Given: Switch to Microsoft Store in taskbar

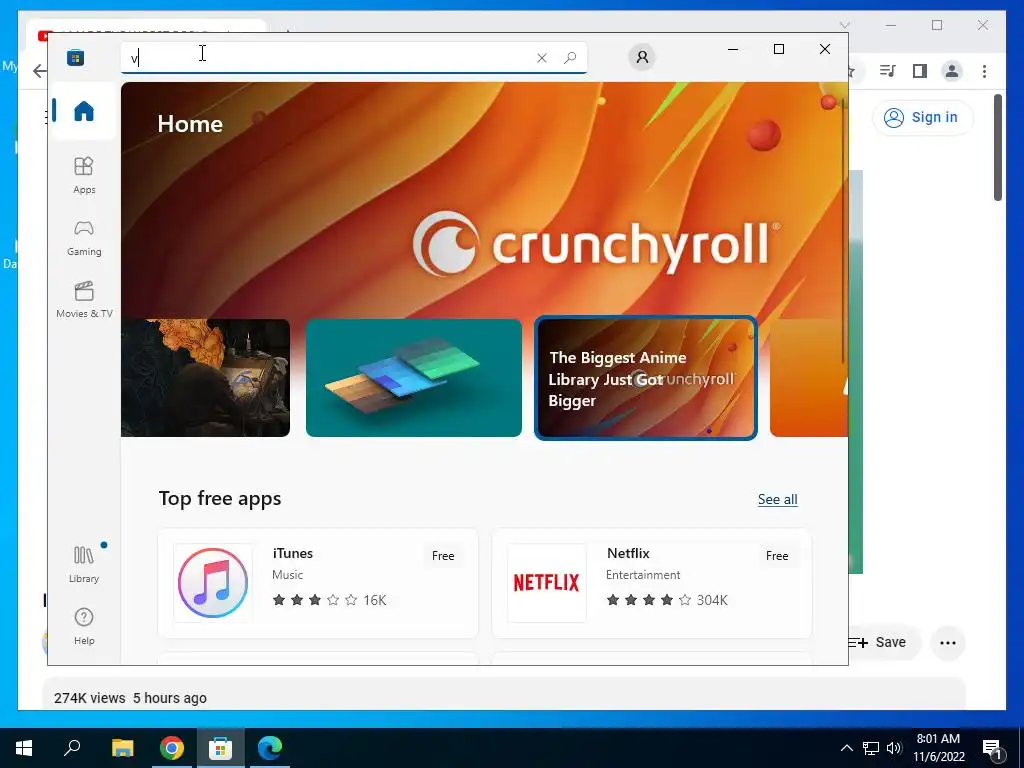Looking at the screenshot, I should [221, 748].
